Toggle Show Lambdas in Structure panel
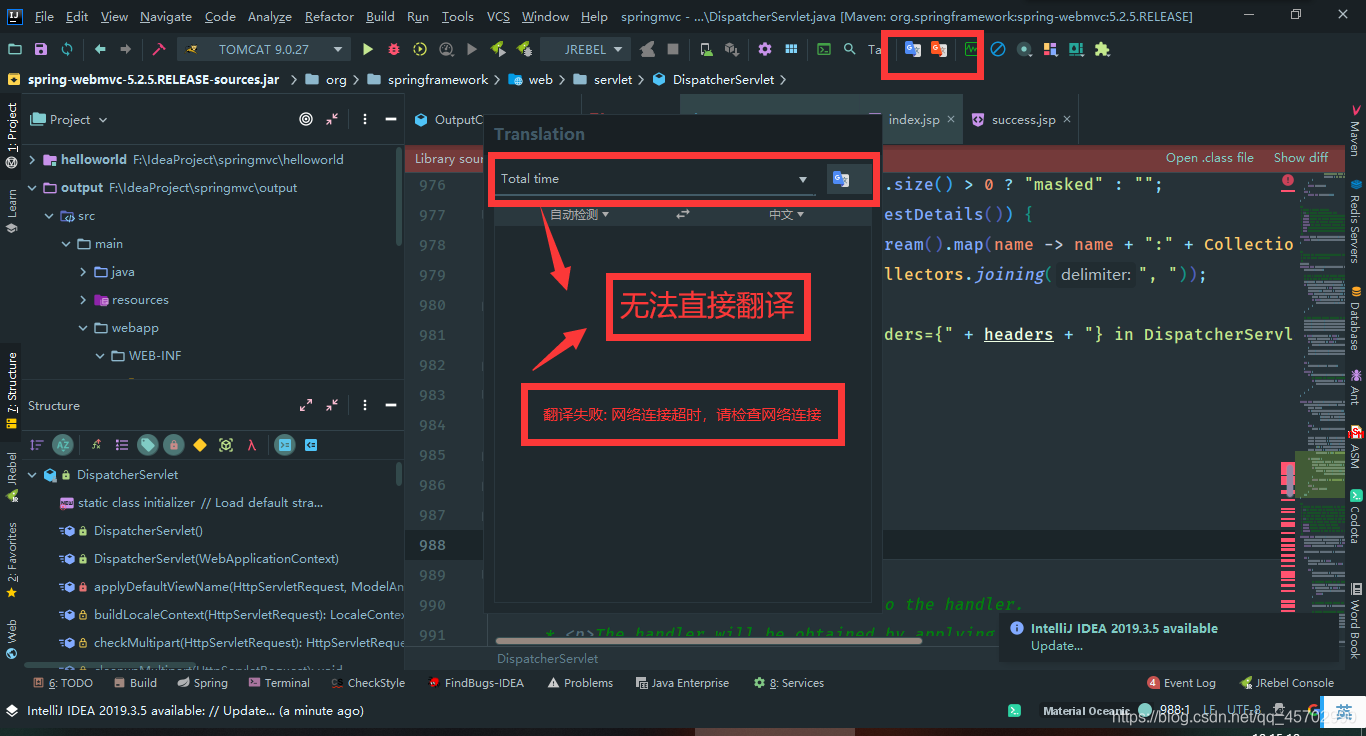 click(x=252, y=445)
